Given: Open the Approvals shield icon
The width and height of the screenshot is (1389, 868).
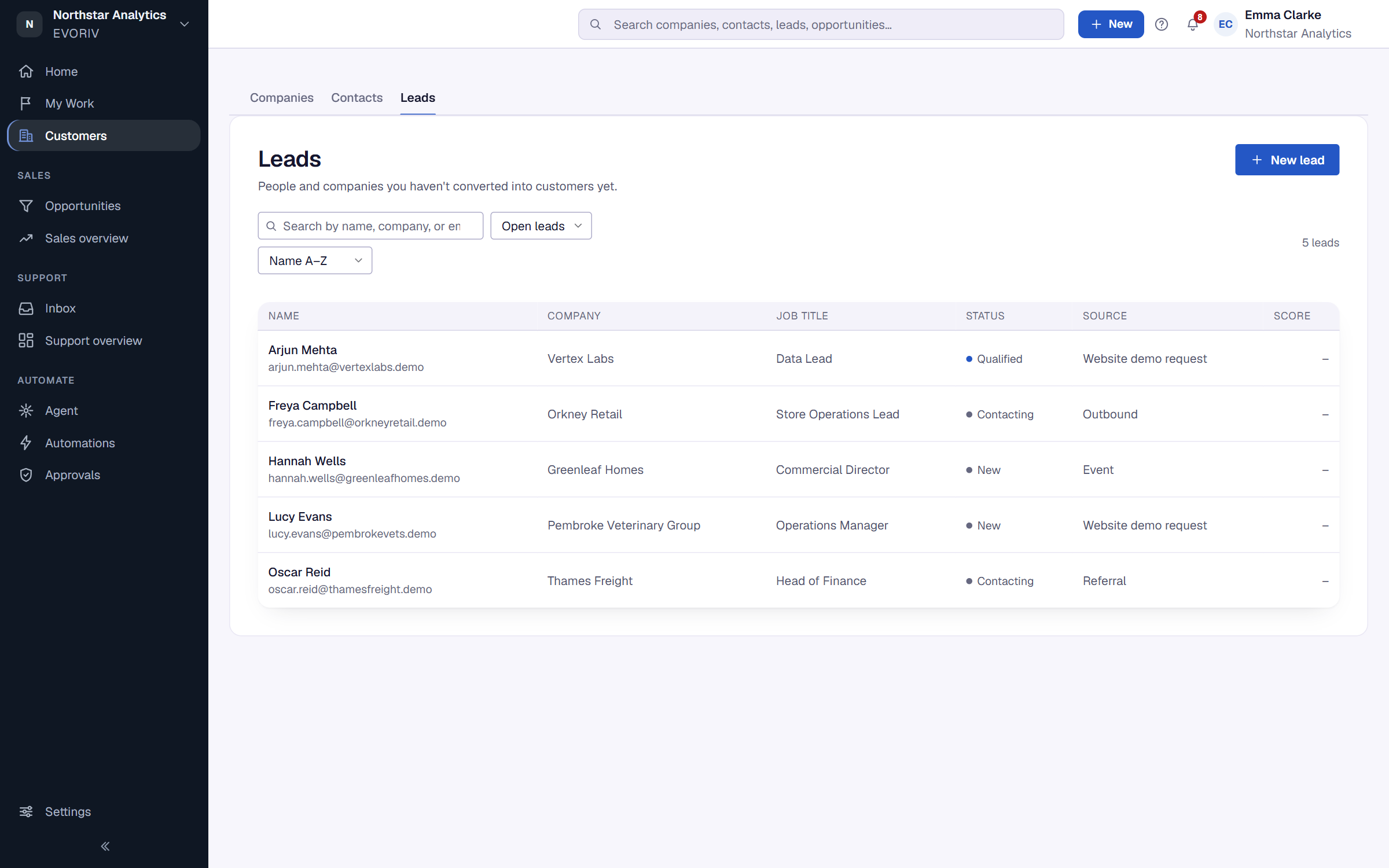Looking at the screenshot, I should pyautogui.click(x=26, y=475).
